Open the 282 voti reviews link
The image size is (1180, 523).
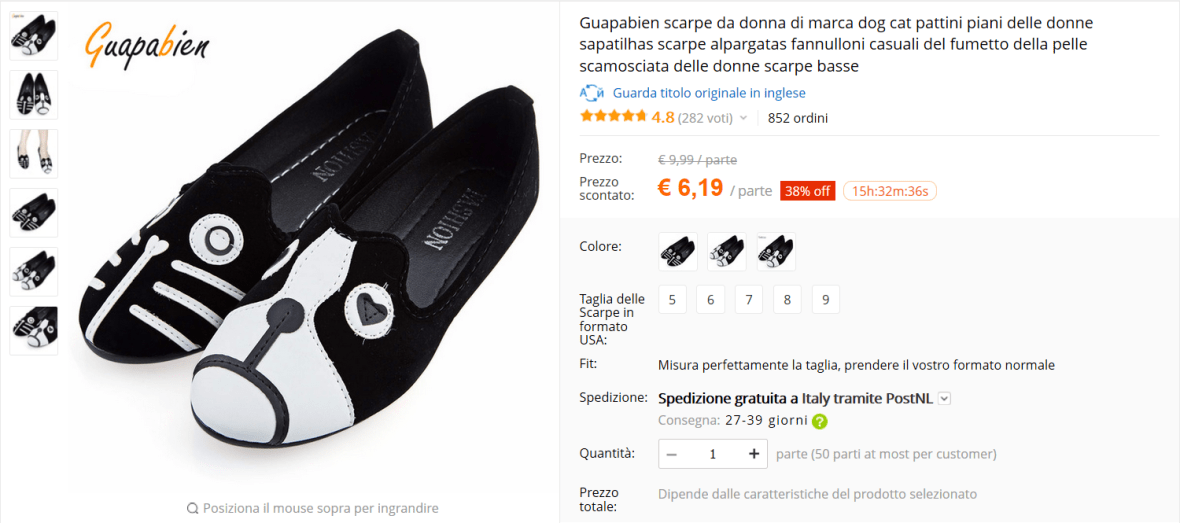[x=705, y=118]
